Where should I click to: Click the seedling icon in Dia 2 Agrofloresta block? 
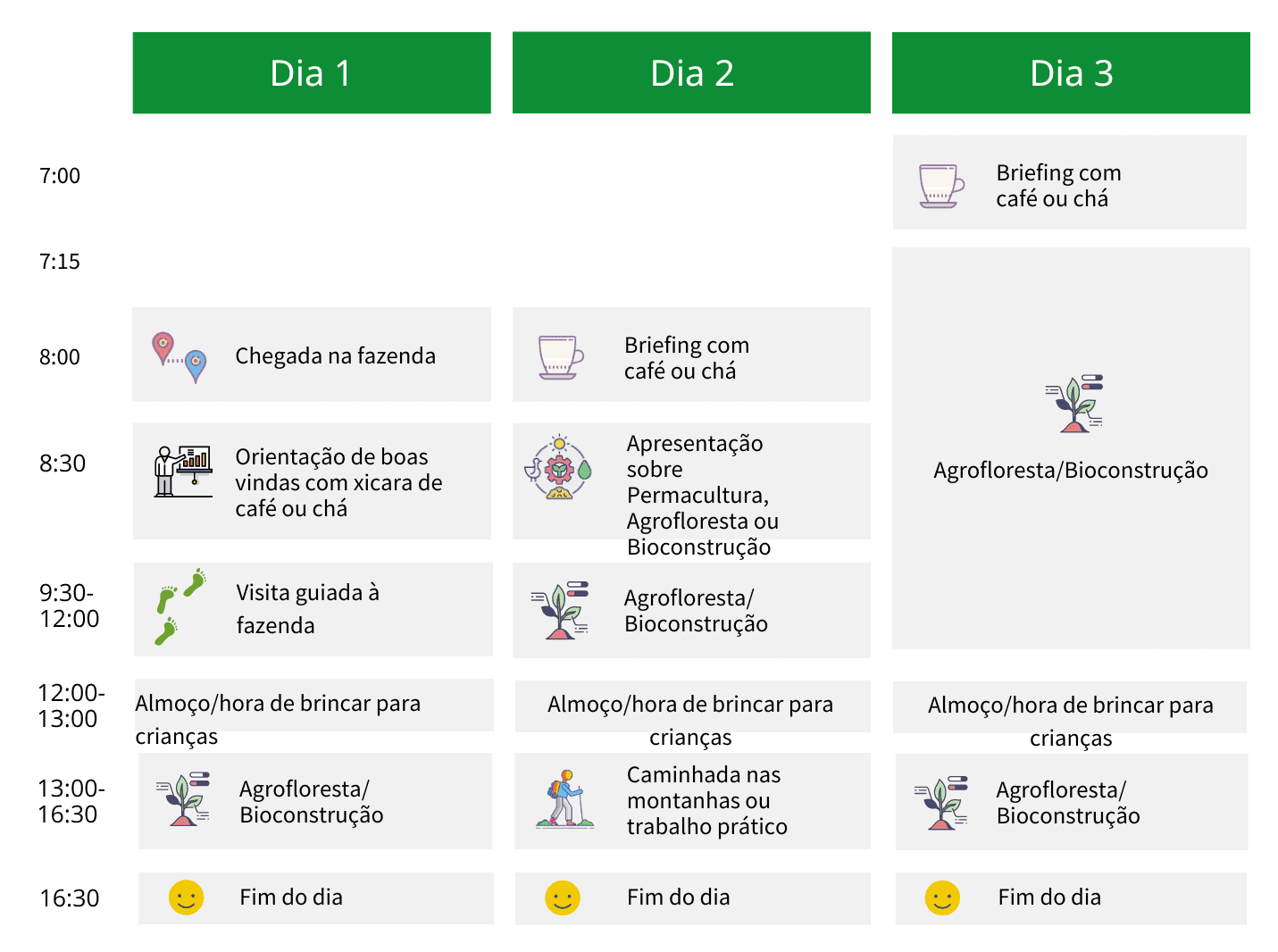[x=561, y=610]
